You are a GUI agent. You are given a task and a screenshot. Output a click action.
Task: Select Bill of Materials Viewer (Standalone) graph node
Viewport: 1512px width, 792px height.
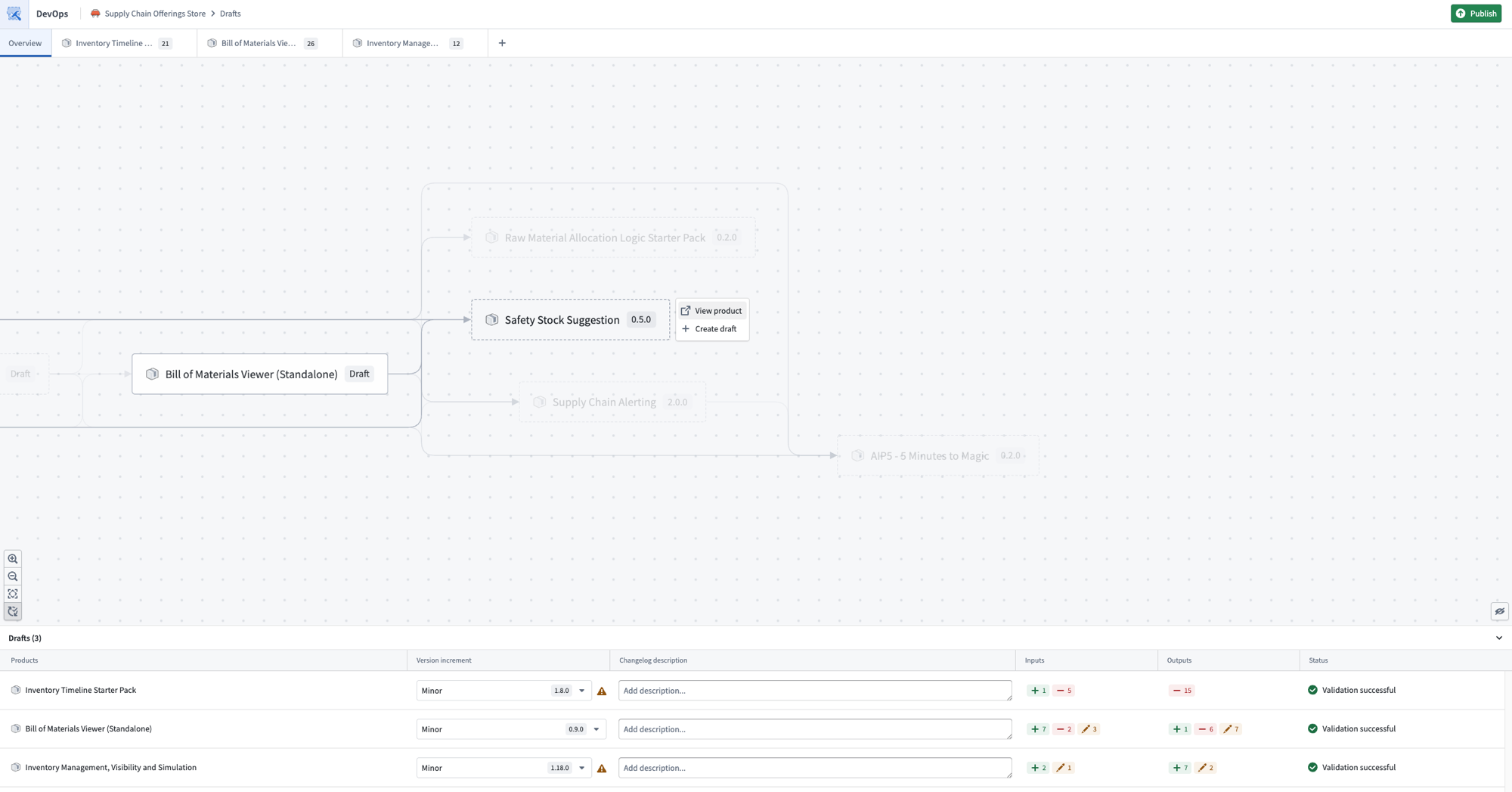(260, 374)
